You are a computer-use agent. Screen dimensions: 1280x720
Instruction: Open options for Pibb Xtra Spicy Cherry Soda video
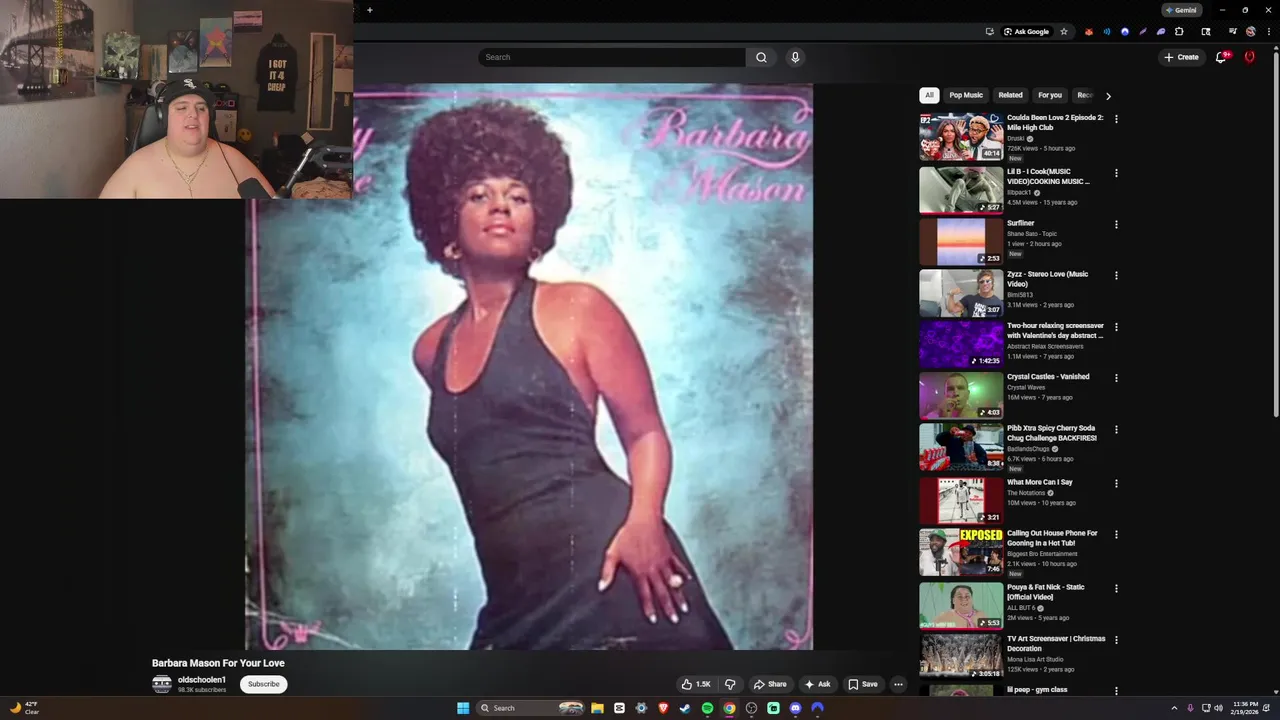pyautogui.click(x=1116, y=429)
